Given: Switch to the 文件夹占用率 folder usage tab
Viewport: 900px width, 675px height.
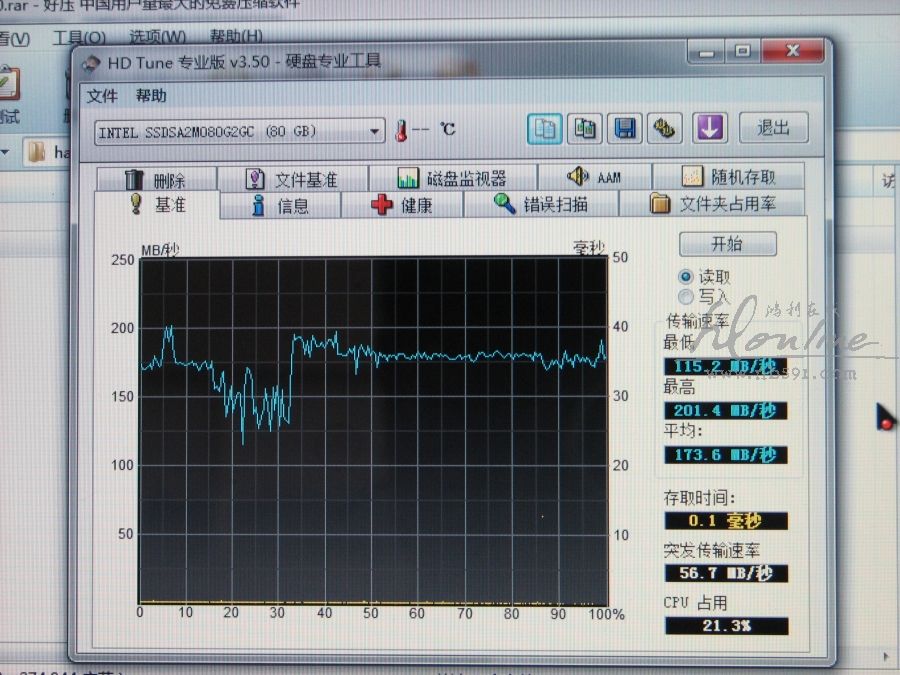Looking at the screenshot, I should coord(713,204).
